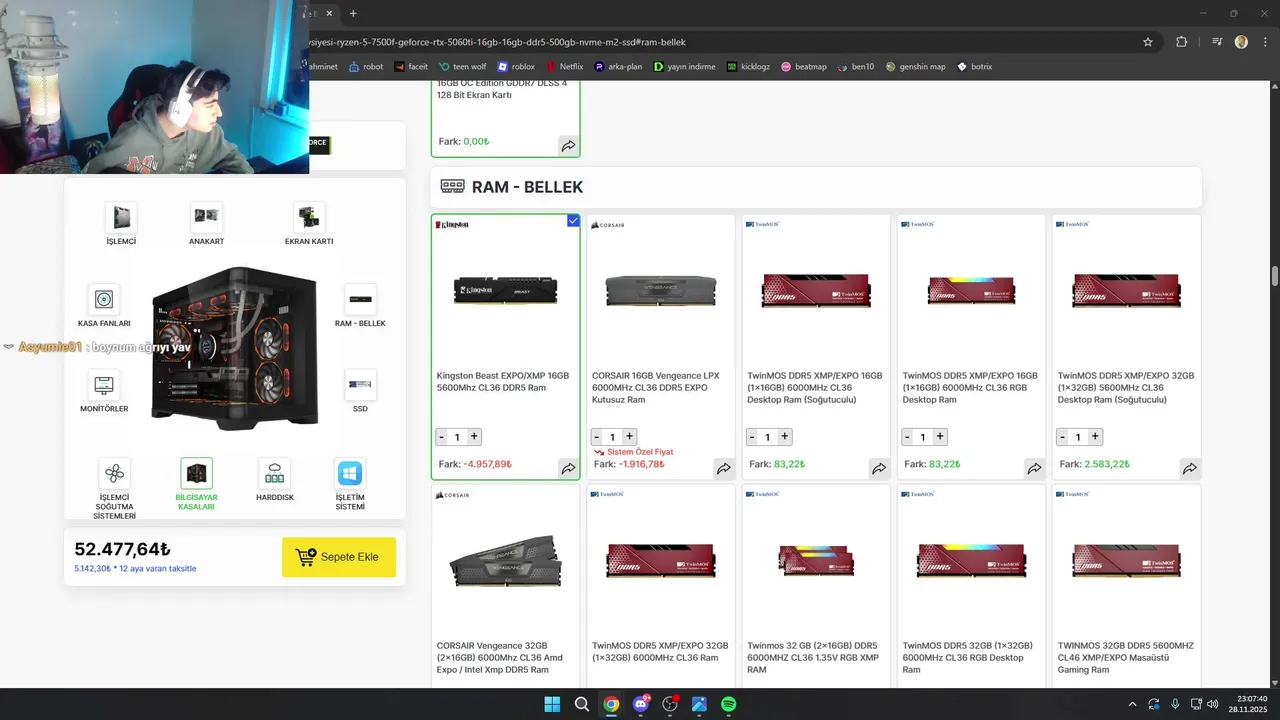This screenshot has width=1280, height=720.
Task: Click the TWINMOS 32GB CL46 Gaming Ram title
Action: tap(1126, 658)
